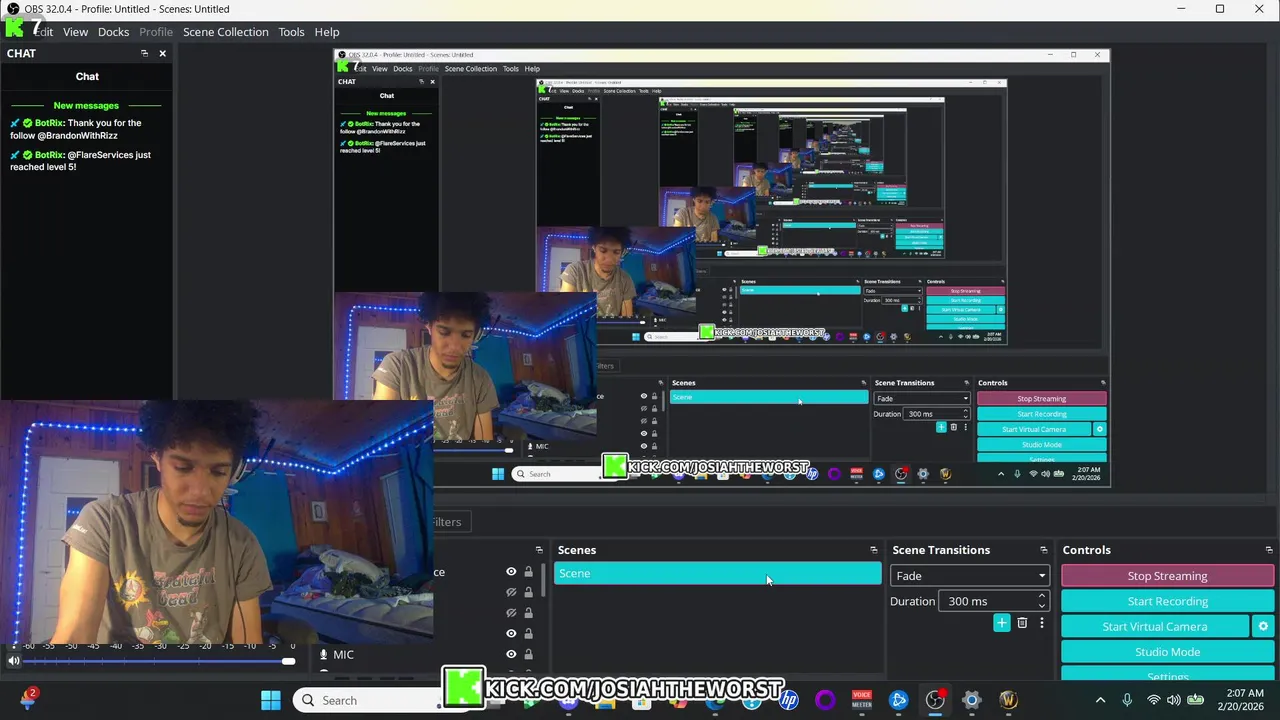The height and width of the screenshot is (720, 1280).
Task: Remove the transition with trash icon
Action: (1022, 623)
